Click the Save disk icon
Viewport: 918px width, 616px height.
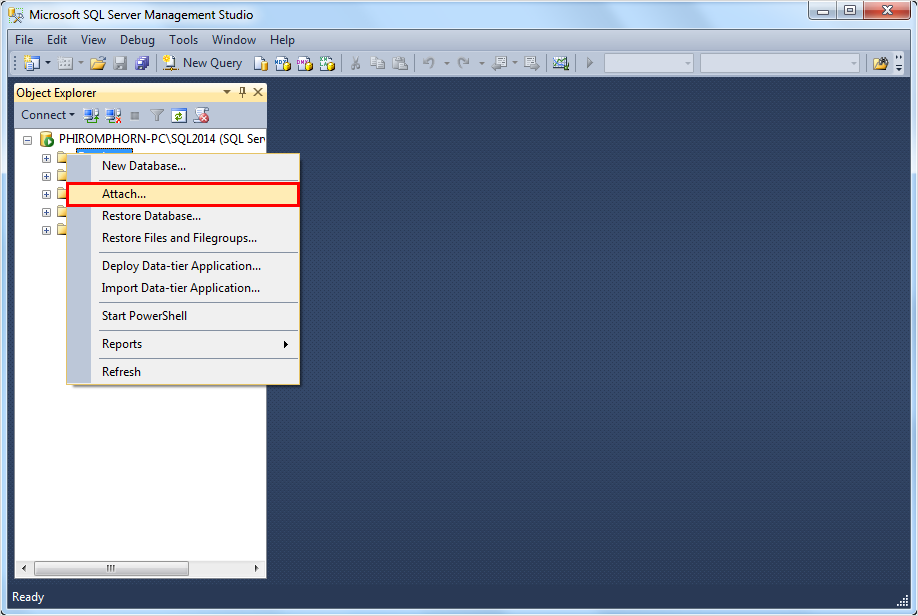coord(120,63)
